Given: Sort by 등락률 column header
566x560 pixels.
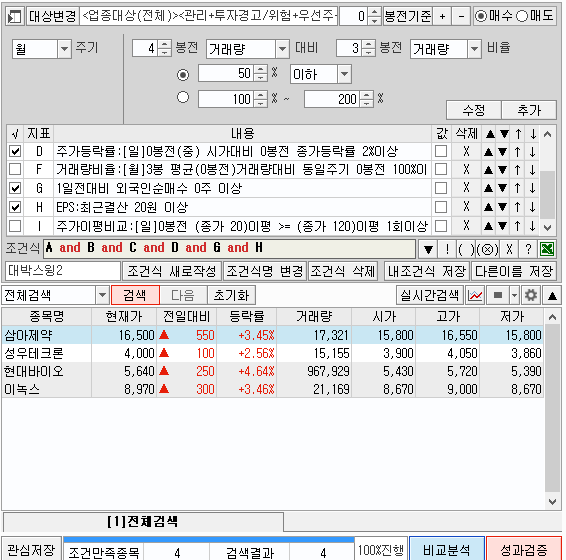Looking at the screenshot, I should pyautogui.click(x=247, y=317).
